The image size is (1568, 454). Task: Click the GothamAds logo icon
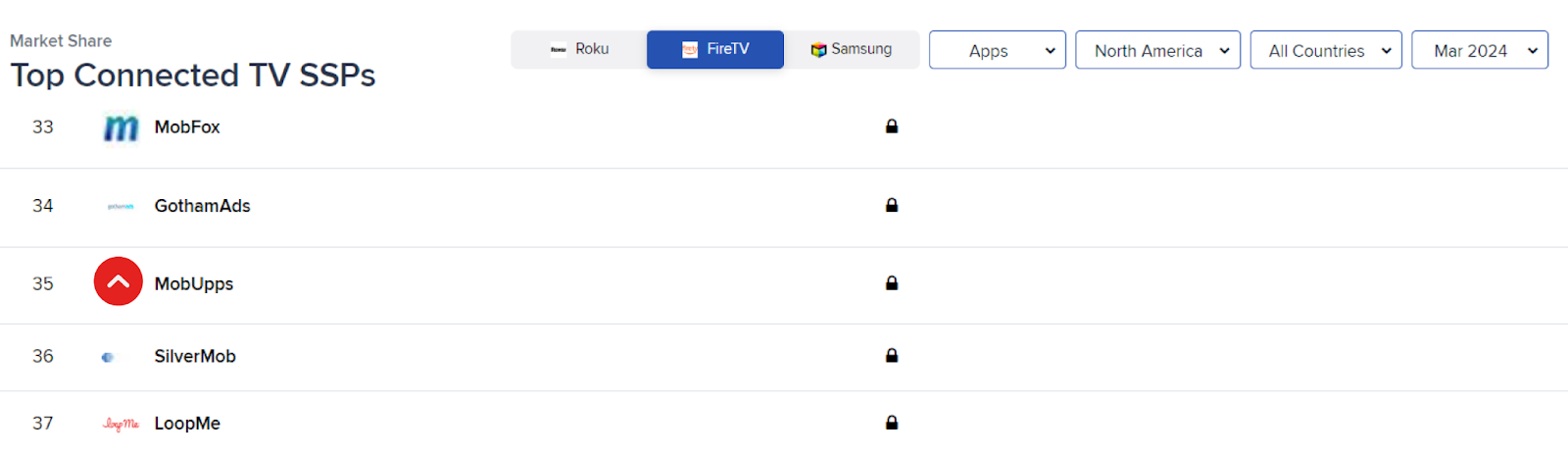[x=121, y=206]
